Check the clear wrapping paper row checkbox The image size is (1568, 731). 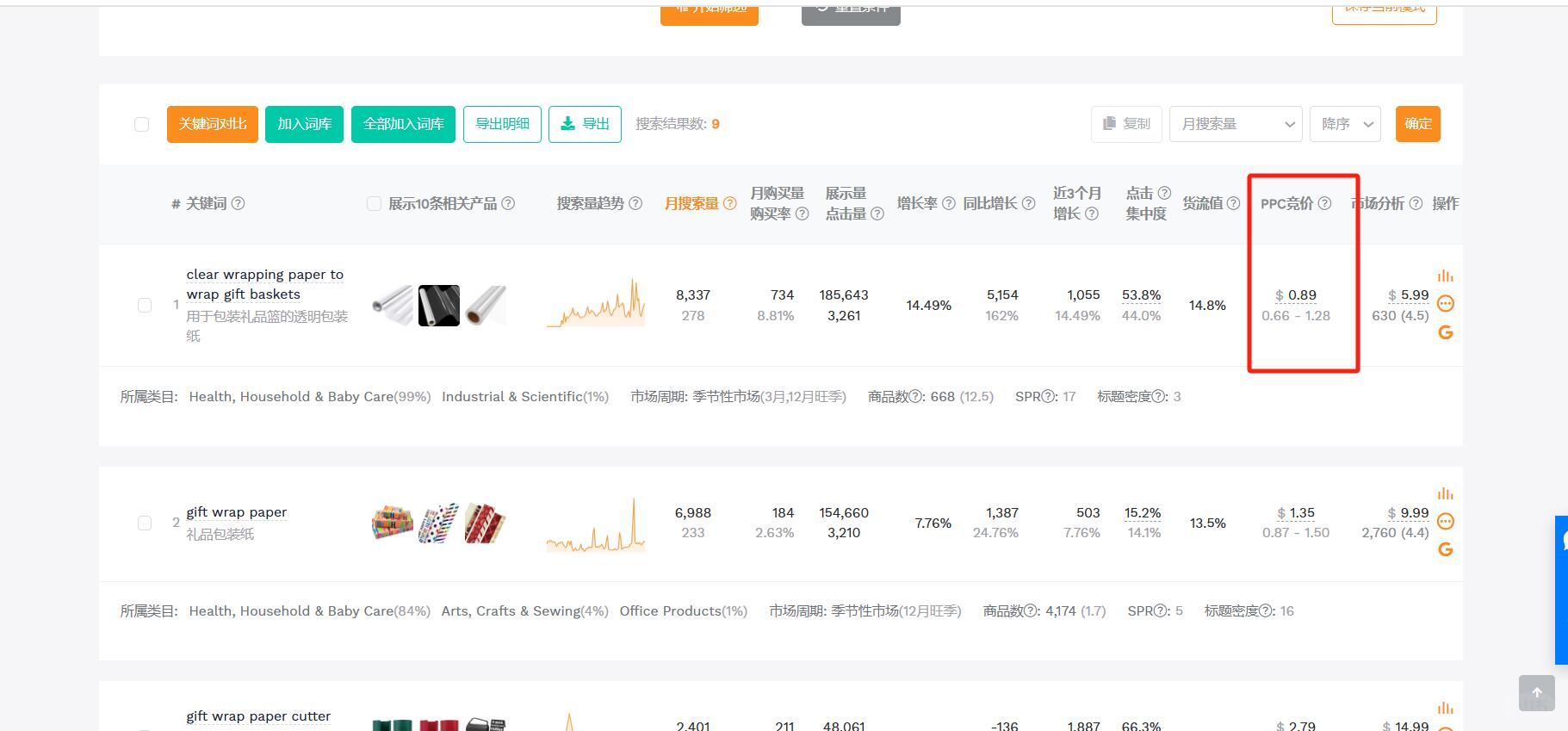[145, 306]
